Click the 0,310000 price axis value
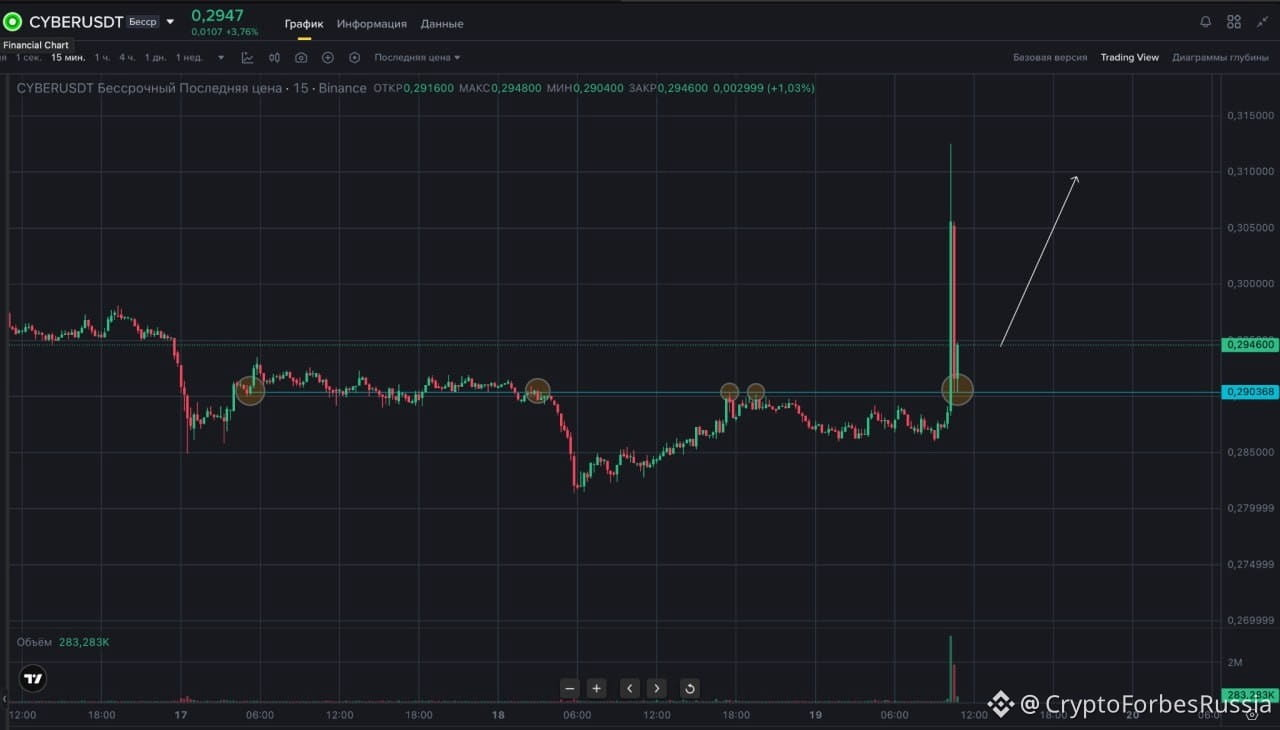This screenshot has width=1280, height=730. pos(1250,172)
